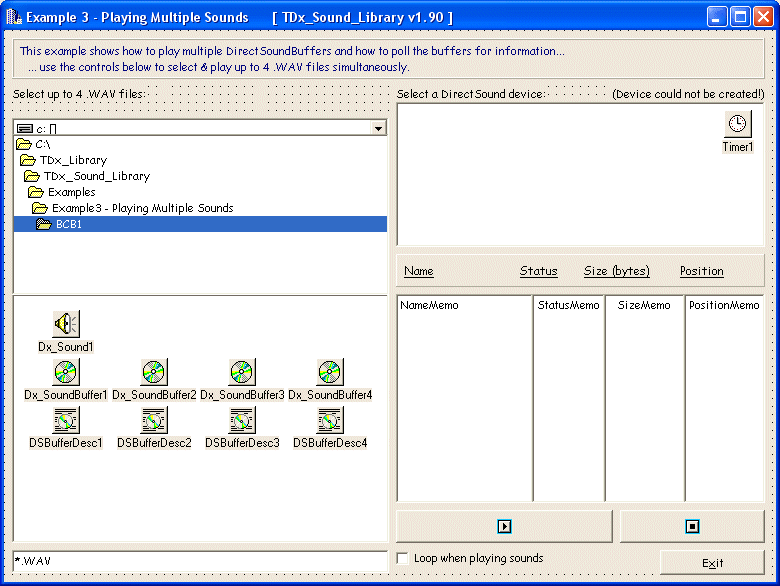Click '(Device could not be created!)' text
This screenshot has height=586, width=780.
(x=688, y=94)
